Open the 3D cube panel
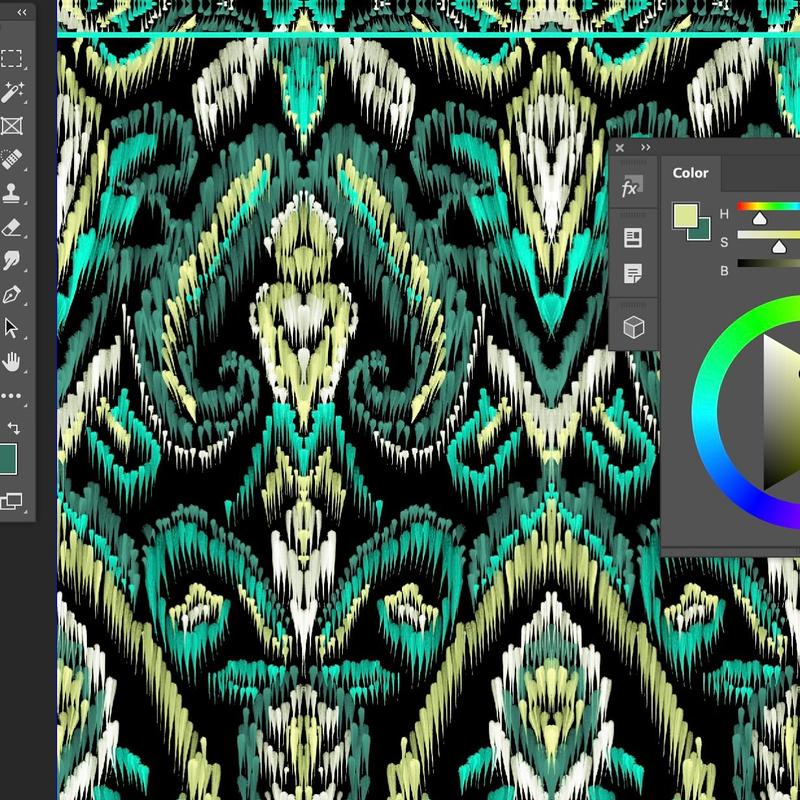 coord(634,327)
